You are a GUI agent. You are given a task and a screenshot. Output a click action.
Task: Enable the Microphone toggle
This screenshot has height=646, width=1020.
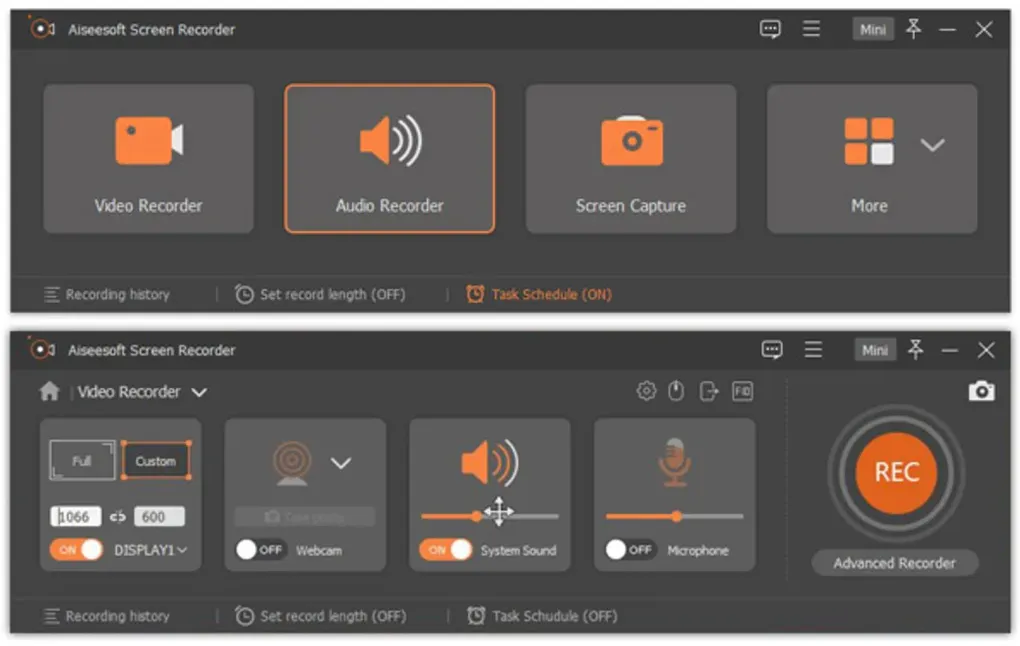click(x=630, y=550)
